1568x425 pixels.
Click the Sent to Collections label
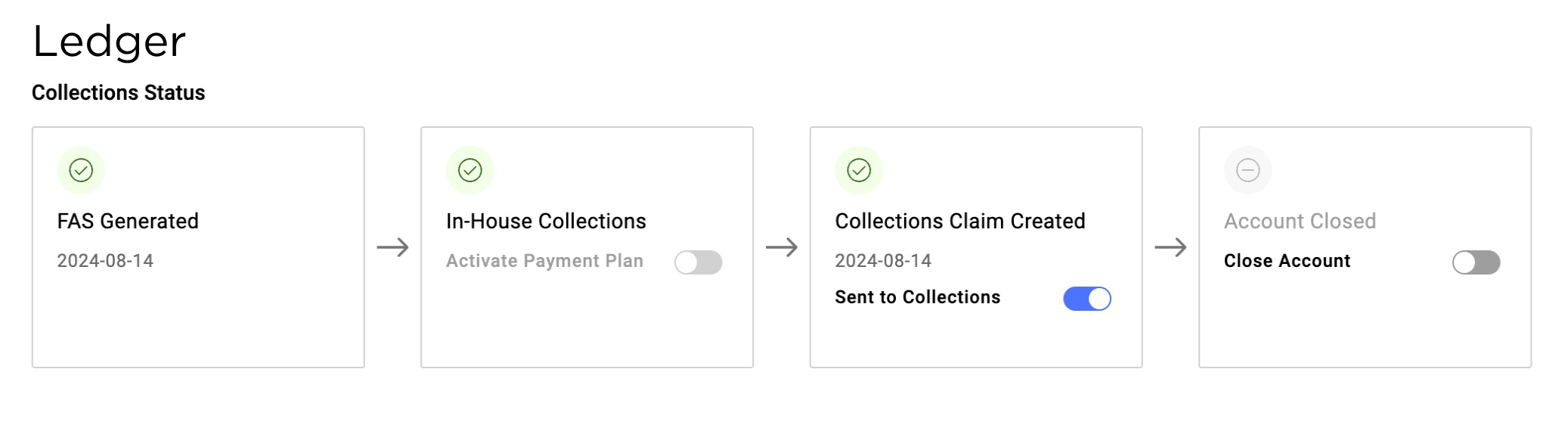point(917,297)
